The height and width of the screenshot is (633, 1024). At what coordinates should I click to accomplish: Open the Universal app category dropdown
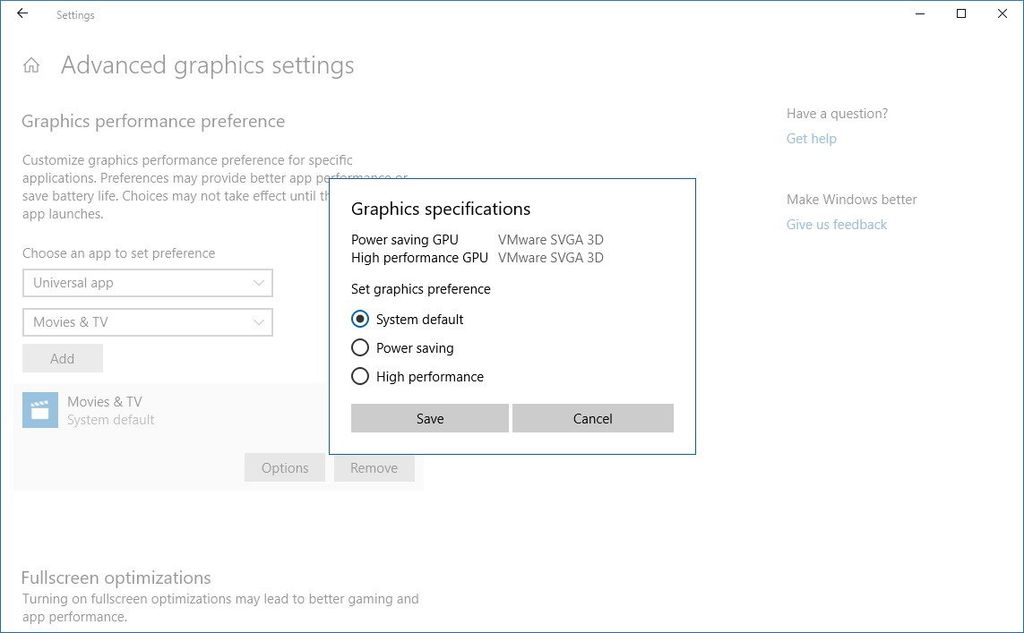[x=146, y=283]
